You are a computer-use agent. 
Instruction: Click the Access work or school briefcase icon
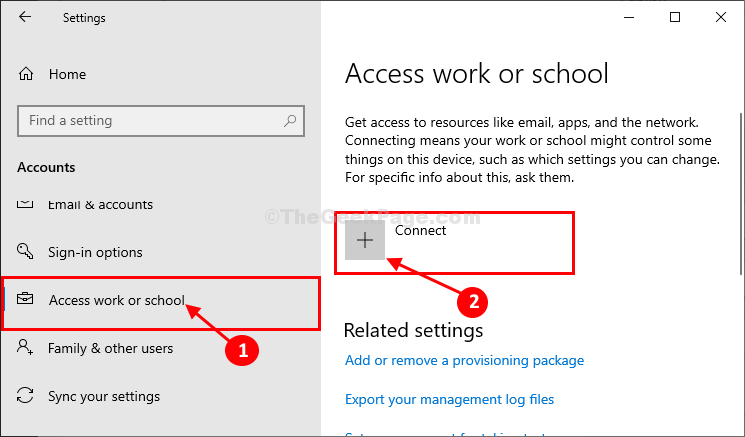click(x=26, y=300)
